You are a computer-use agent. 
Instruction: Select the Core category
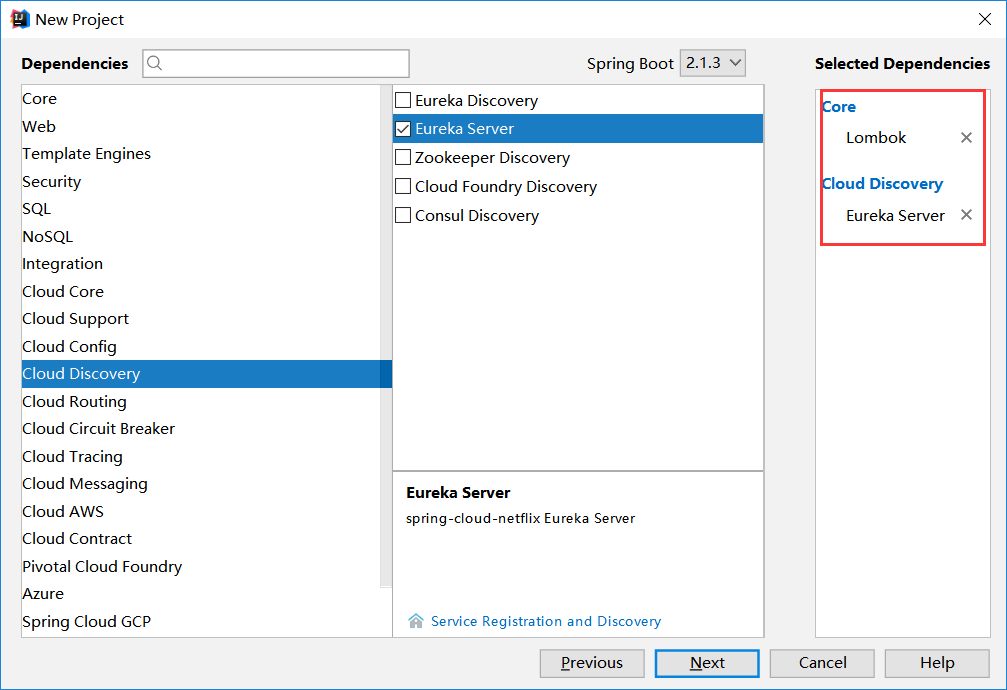point(200,99)
